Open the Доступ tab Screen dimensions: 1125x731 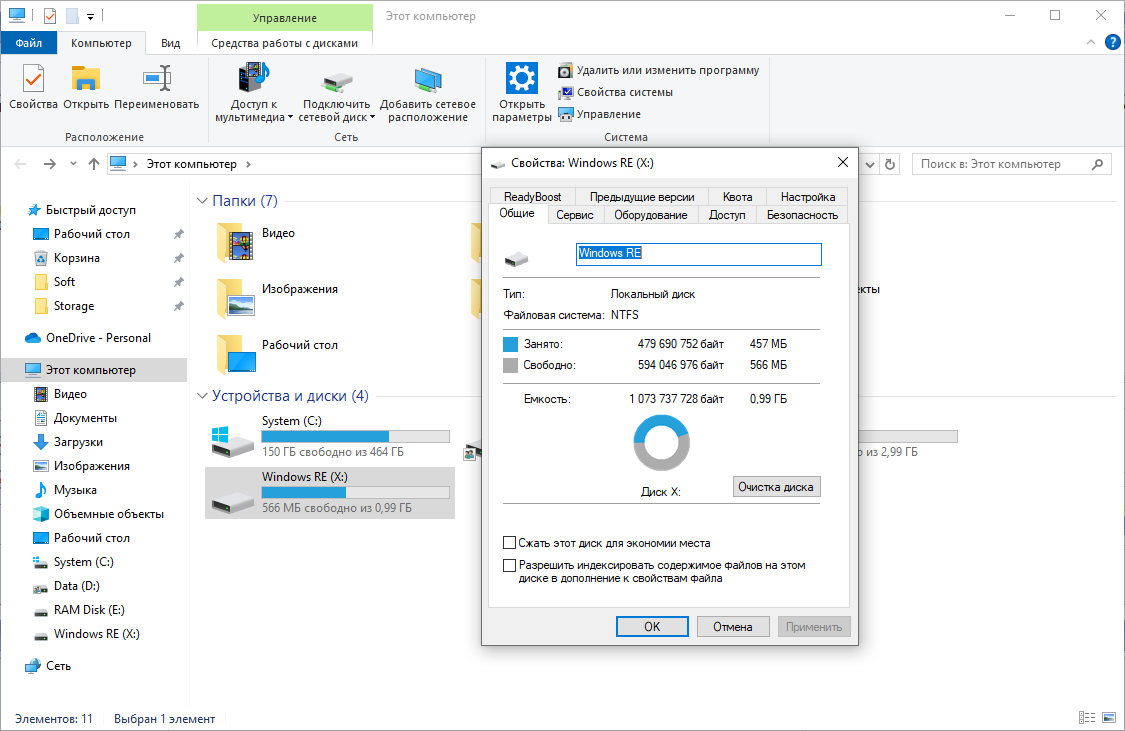click(x=728, y=214)
